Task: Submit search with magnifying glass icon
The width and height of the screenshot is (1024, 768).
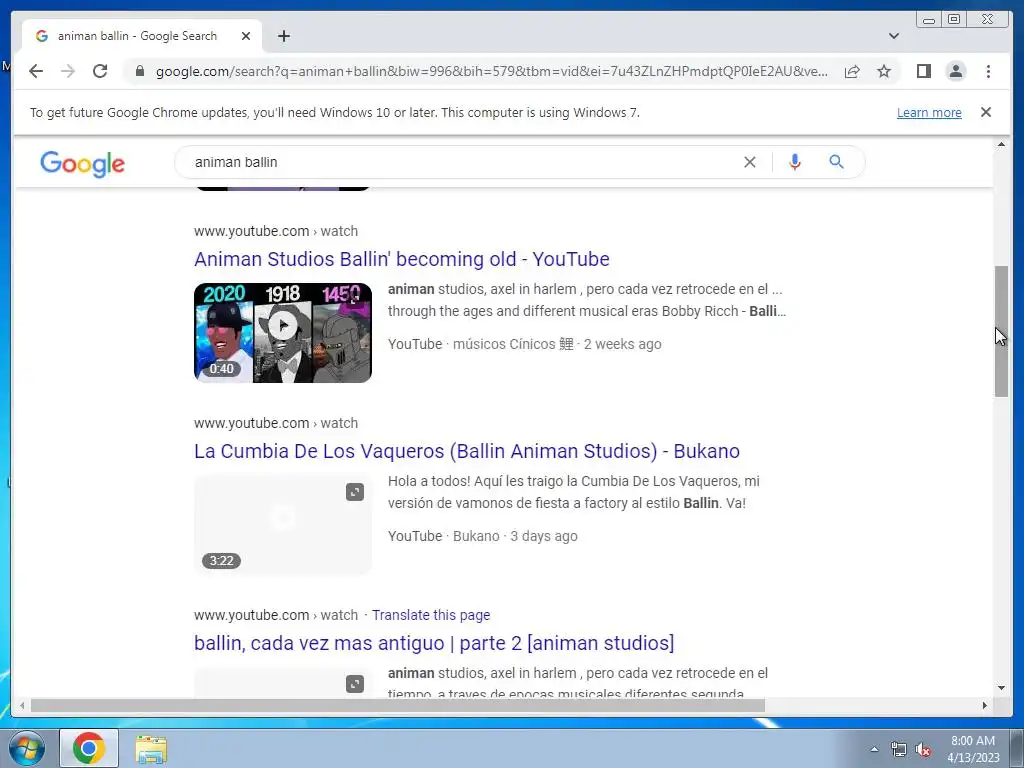Action: (x=837, y=162)
